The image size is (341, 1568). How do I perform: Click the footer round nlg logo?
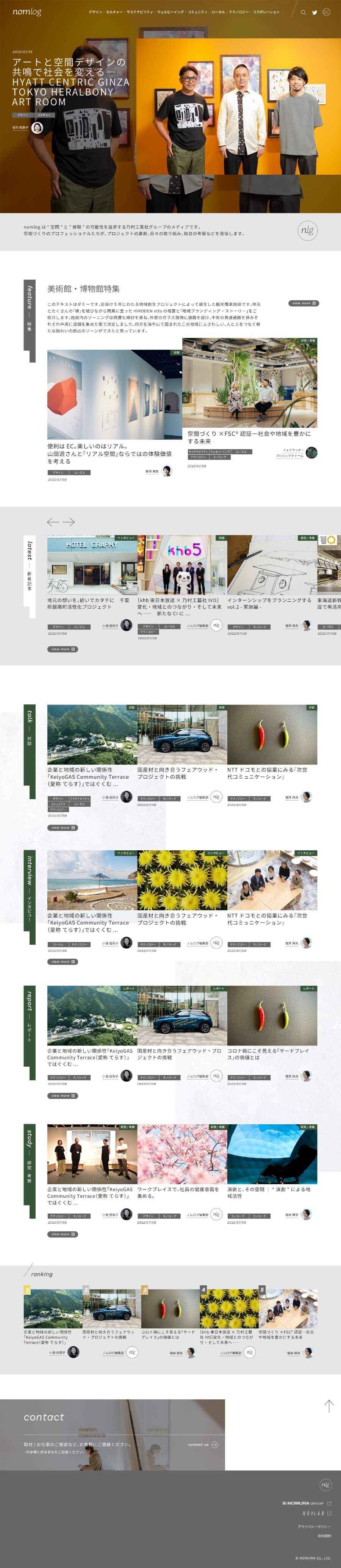click(x=326, y=1485)
